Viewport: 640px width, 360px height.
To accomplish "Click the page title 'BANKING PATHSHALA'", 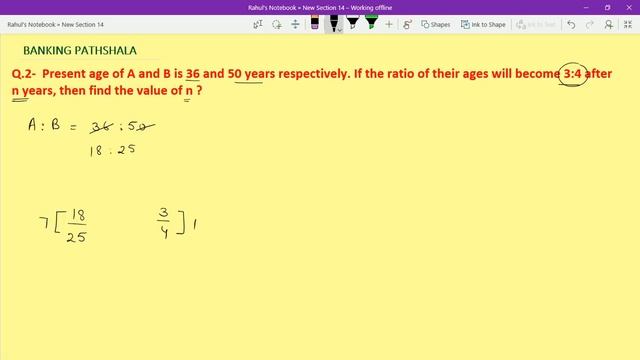I will 80,51.
